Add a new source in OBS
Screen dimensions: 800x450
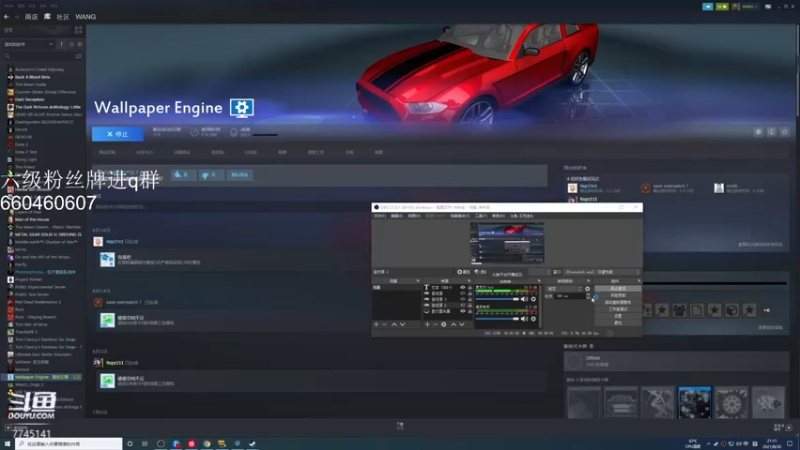(x=427, y=324)
